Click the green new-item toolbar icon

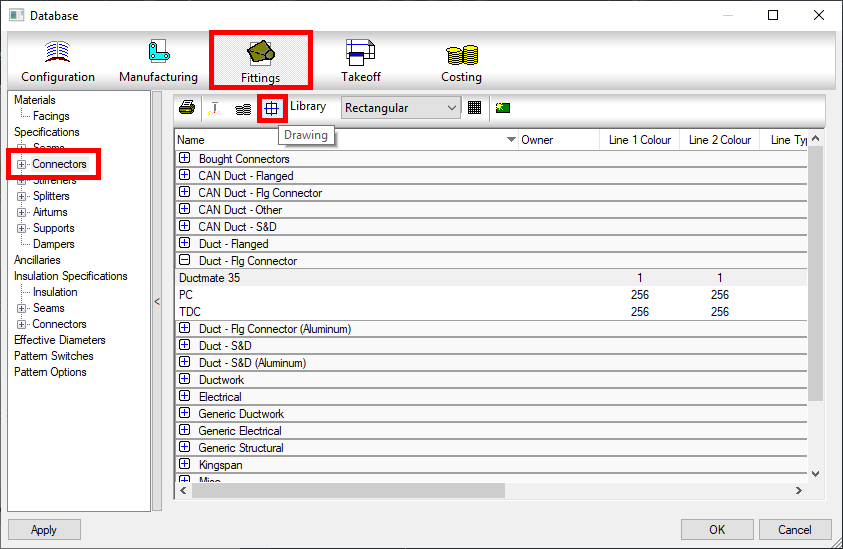click(503, 108)
